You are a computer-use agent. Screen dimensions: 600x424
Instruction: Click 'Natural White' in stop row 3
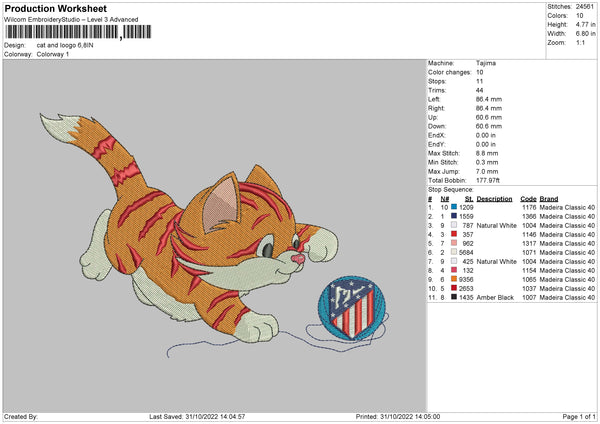(x=496, y=225)
